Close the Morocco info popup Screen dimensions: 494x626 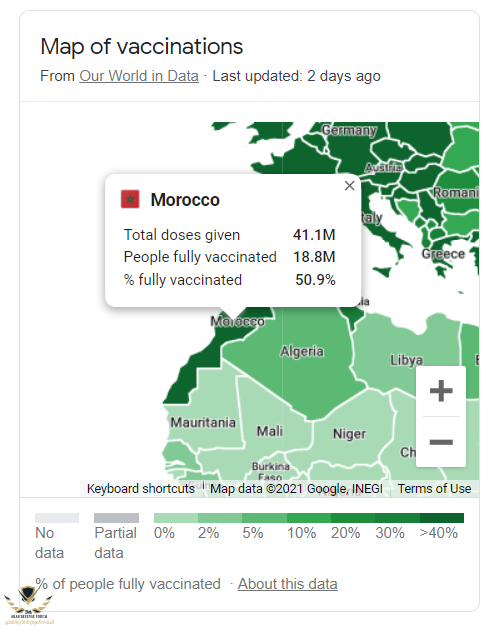(349, 185)
